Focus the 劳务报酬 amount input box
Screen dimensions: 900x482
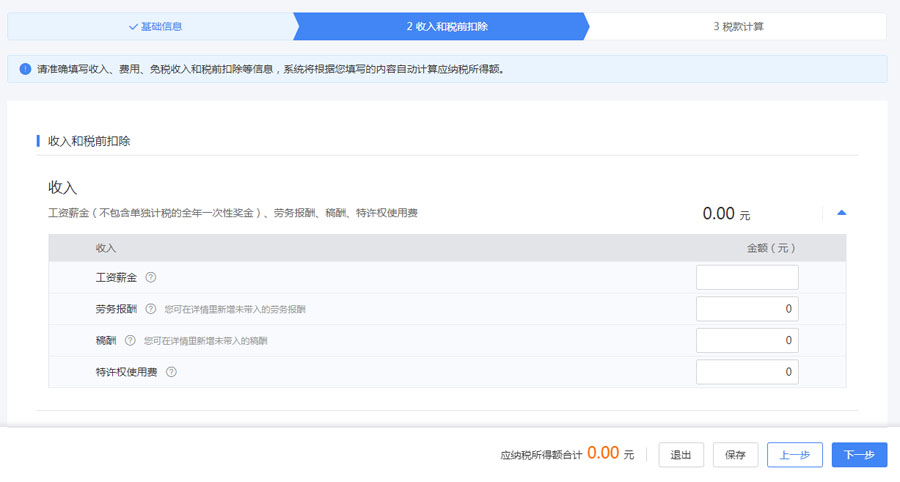click(x=747, y=309)
